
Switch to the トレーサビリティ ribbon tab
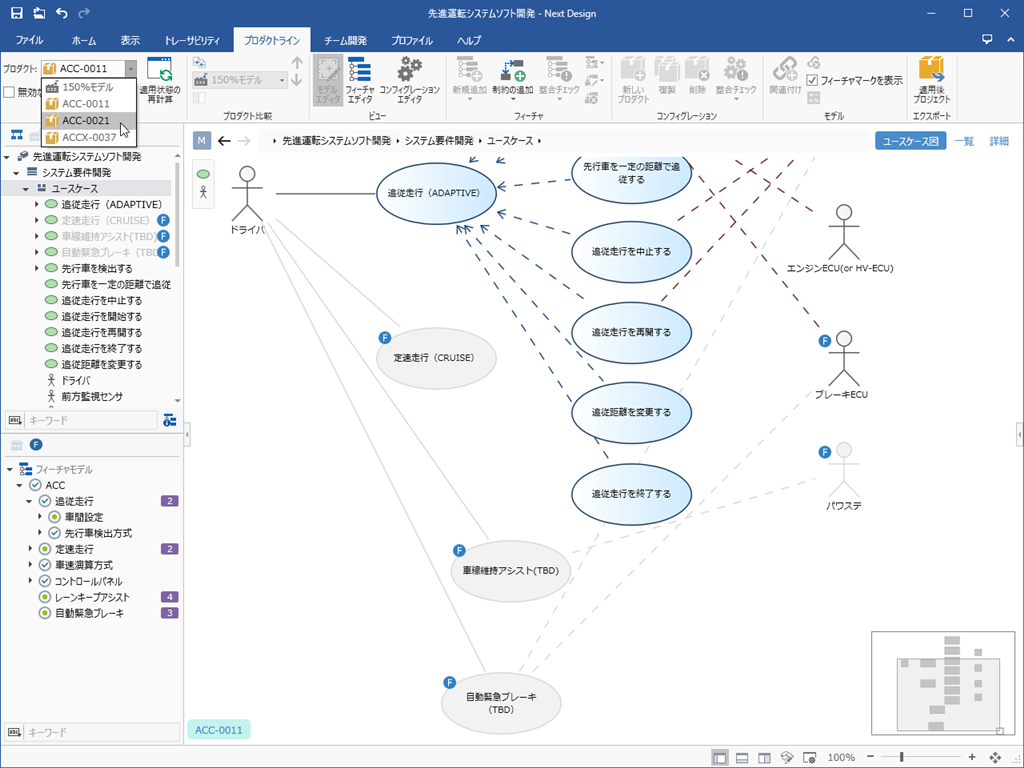pos(191,41)
